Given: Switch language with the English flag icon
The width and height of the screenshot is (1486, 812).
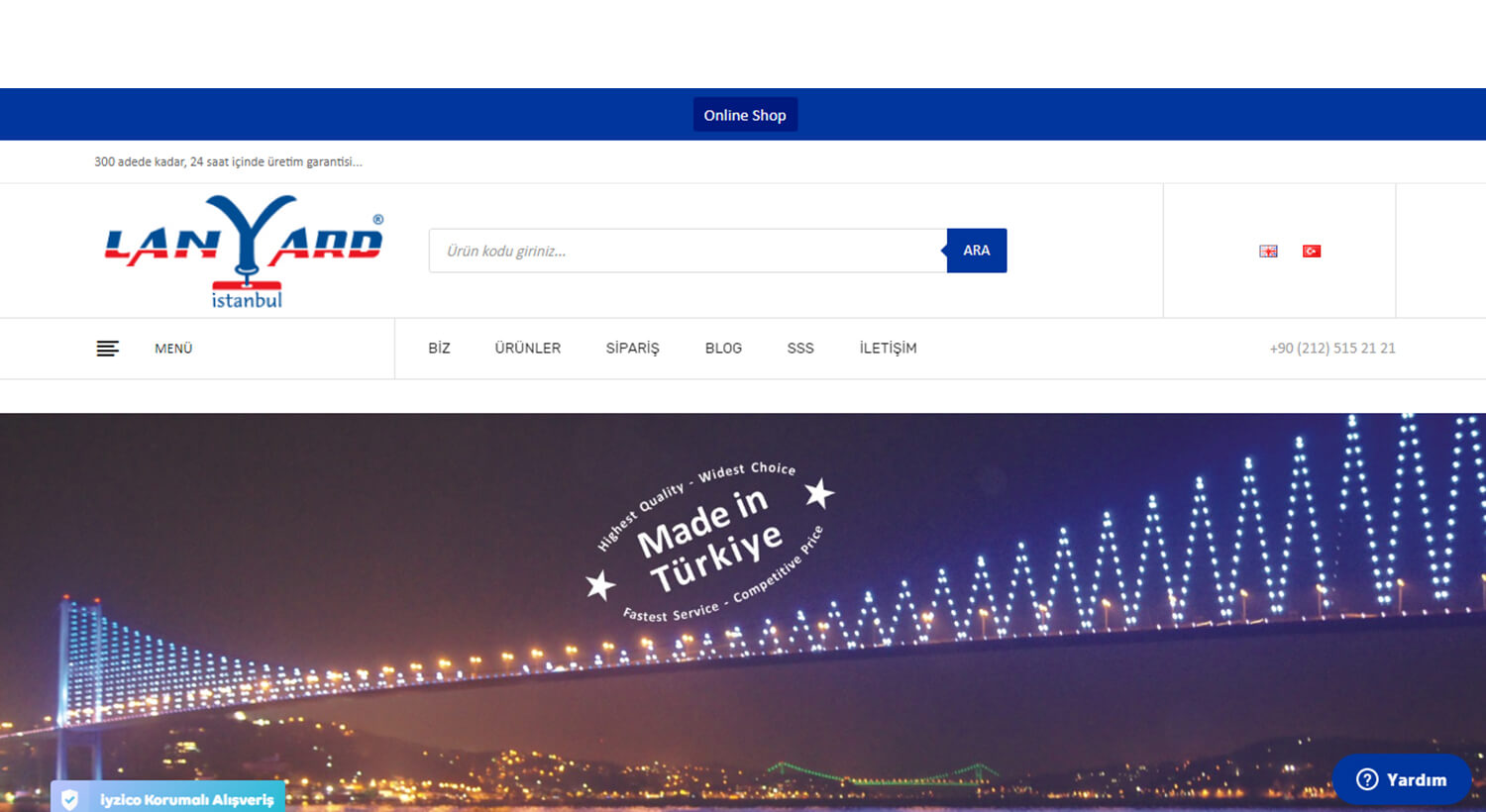Looking at the screenshot, I should point(1268,251).
